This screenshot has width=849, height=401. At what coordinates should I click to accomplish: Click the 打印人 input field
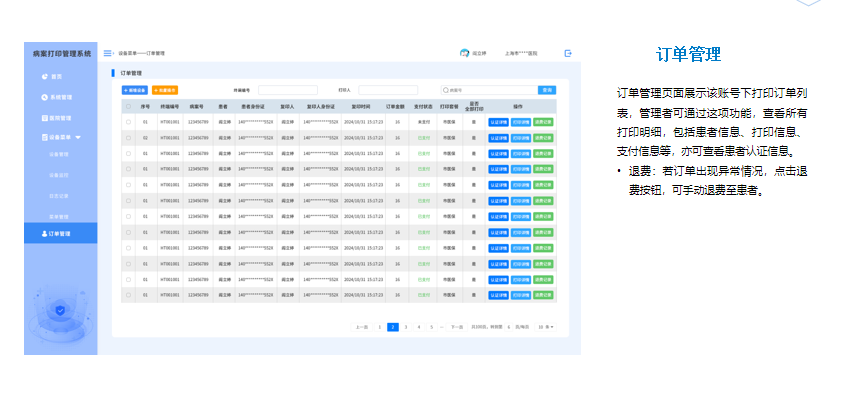click(x=388, y=90)
